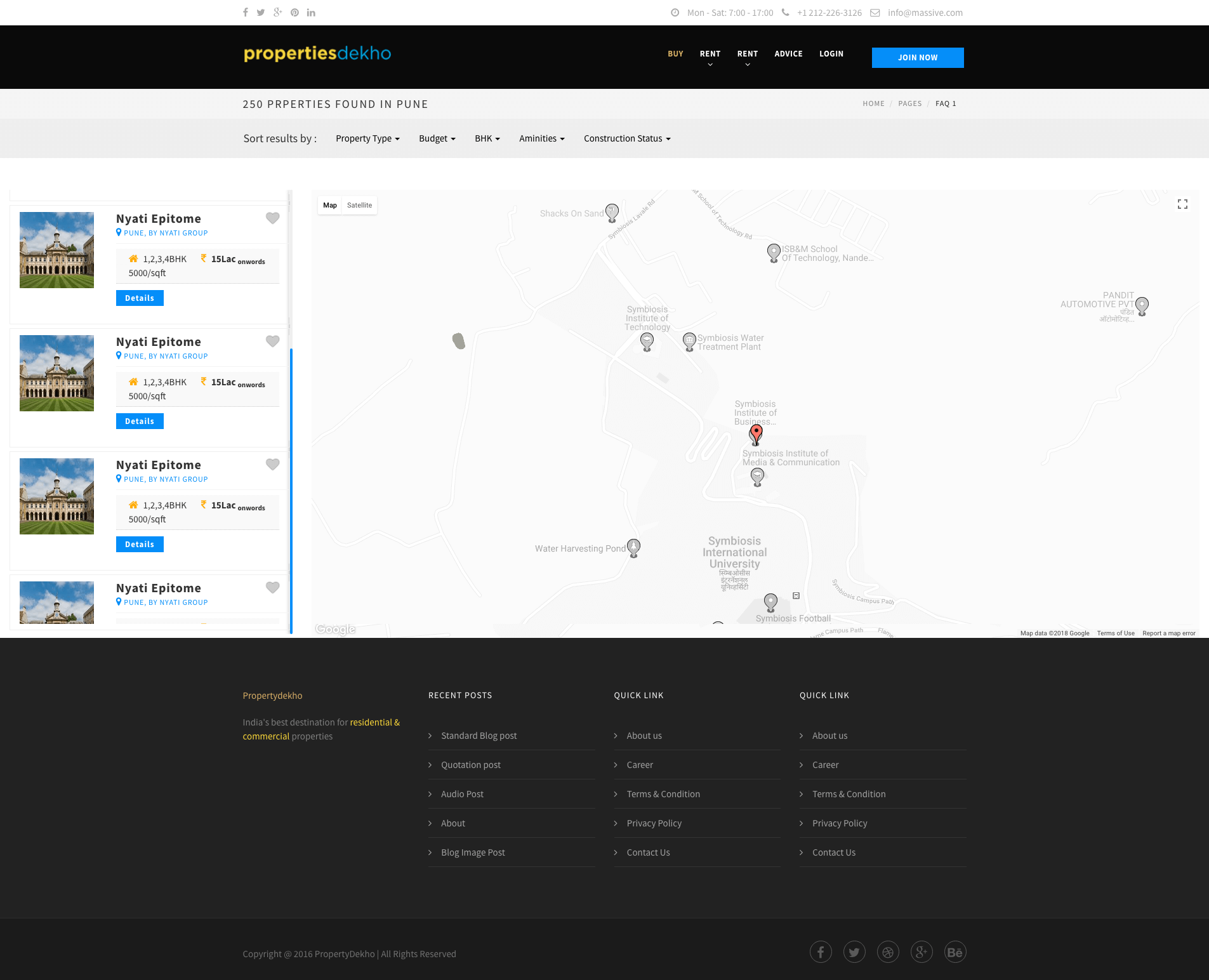The image size is (1209, 980).
Task: Click the blue listings scrollbar
Action: 291,489
